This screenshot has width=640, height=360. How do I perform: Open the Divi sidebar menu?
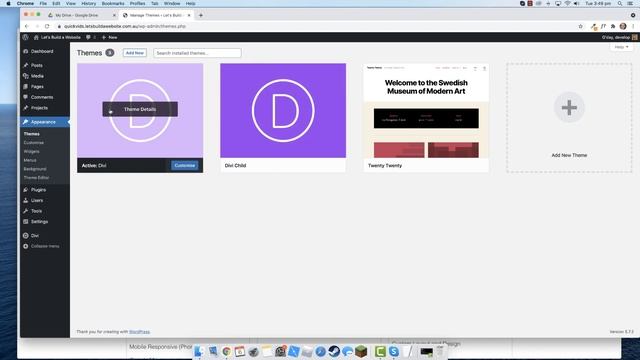pyautogui.click(x=35, y=236)
